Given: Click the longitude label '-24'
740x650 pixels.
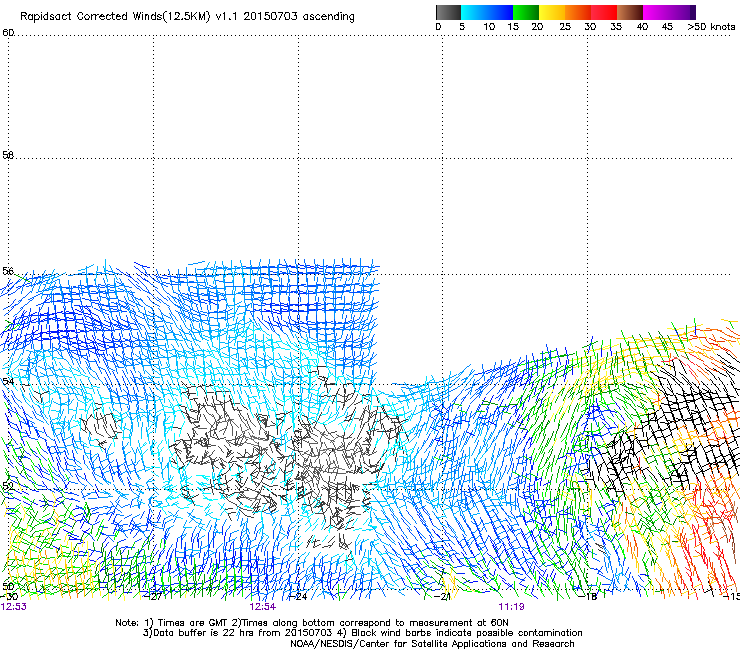Looking at the screenshot, I should (x=300, y=597).
